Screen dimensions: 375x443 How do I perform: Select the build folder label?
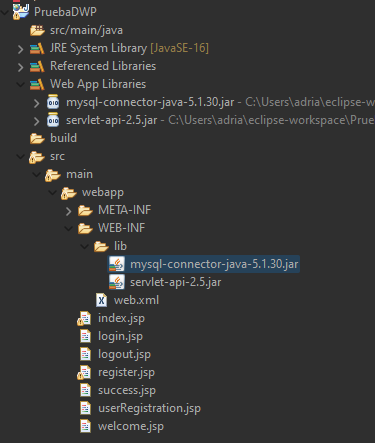pos(63,138)
